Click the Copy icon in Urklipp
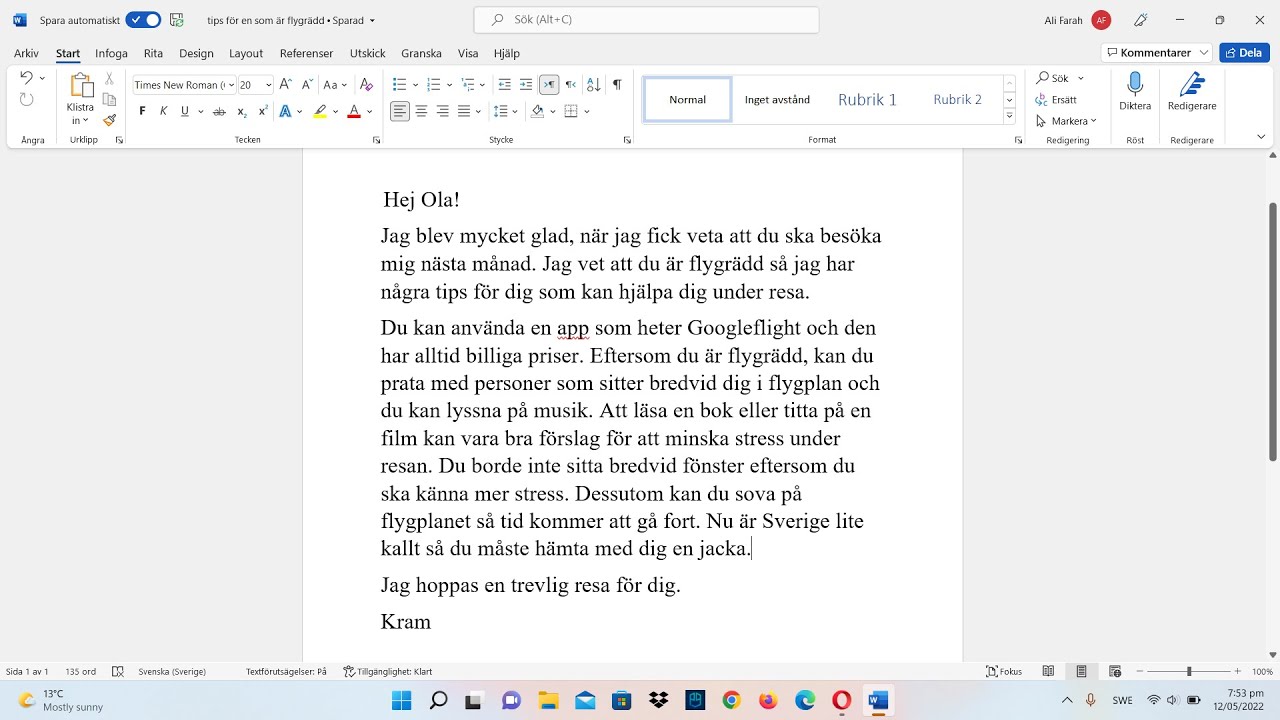This screenshot has height=720, width=1280. [109, 99]
